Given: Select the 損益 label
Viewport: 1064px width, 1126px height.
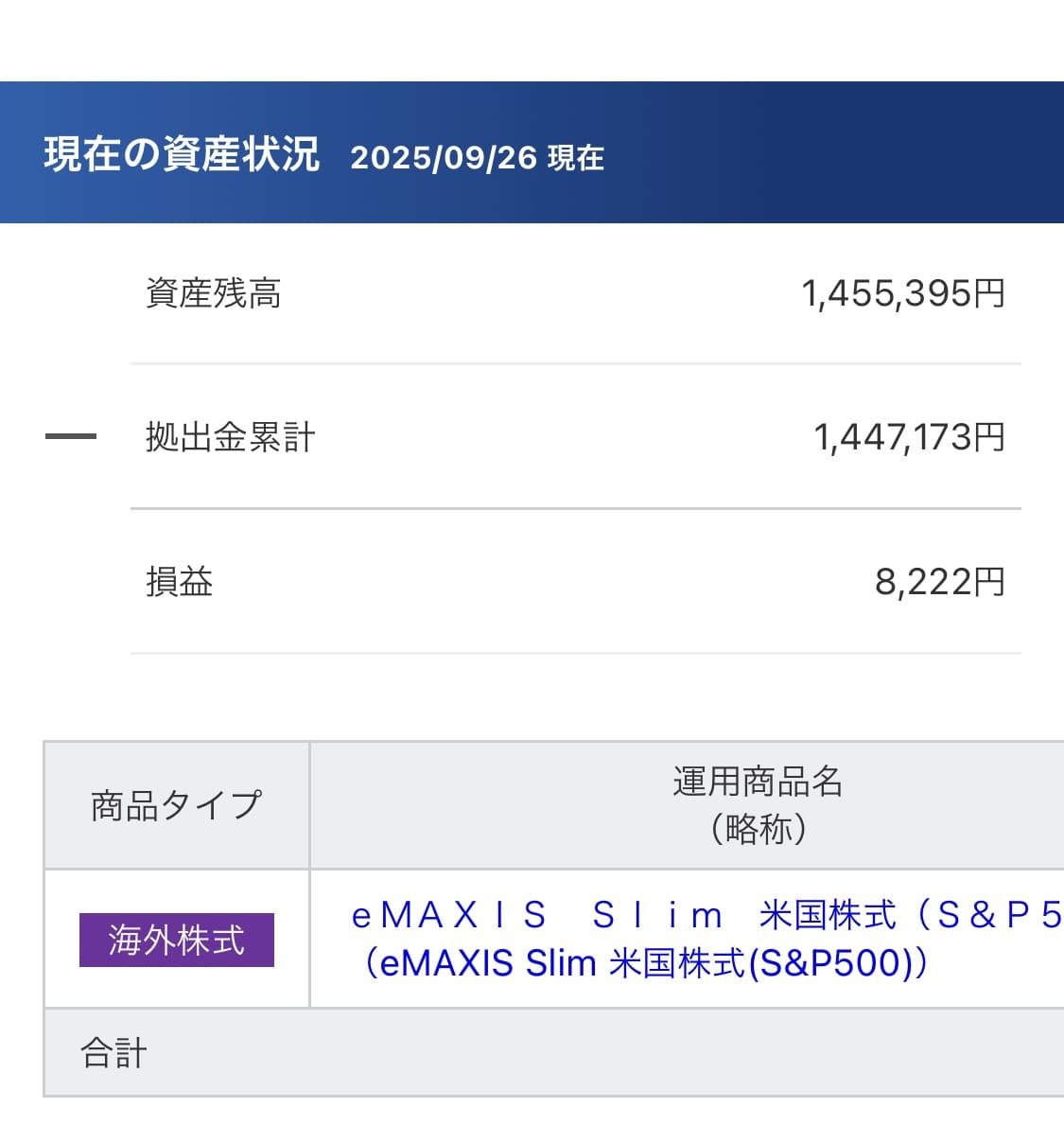Looking at the screenshot, I should pos(180,581).
